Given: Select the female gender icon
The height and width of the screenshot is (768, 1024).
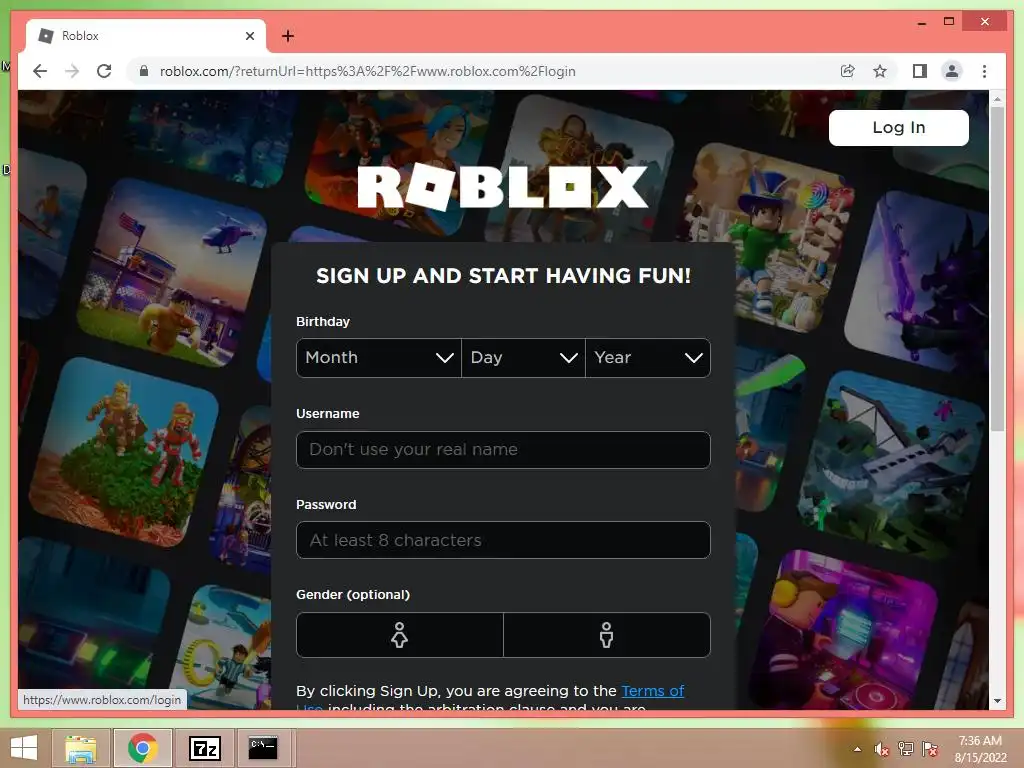Looking at the screenshot, I should 400,635.
